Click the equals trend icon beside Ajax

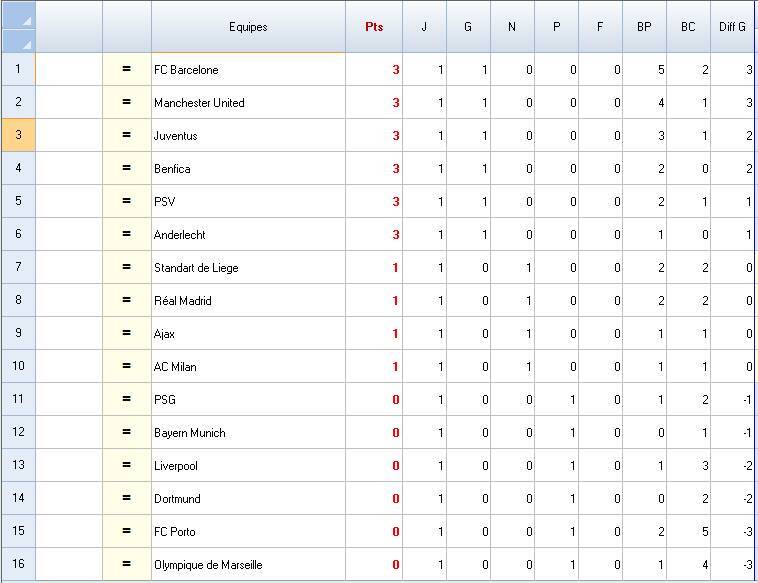pyautogui.click(x=127, y=334)
